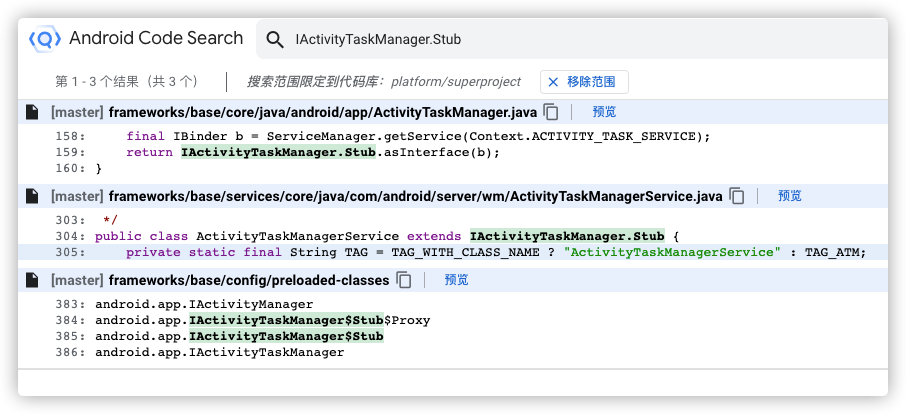Click the file icon beside preloaded-classes
This screenshot has height=414, width=906.
(x=32, y=280)
